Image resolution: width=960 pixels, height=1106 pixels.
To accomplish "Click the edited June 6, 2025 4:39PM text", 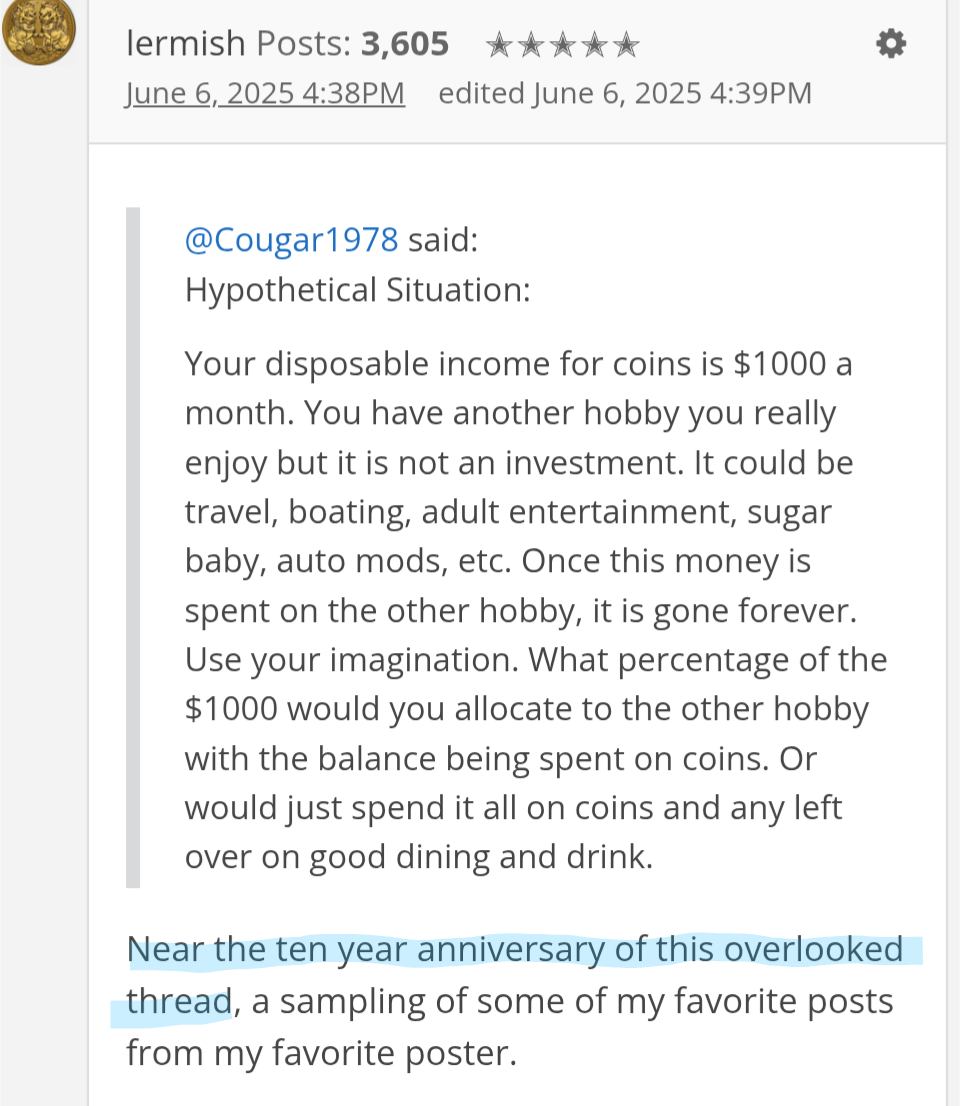I will (x=625, y=93).
